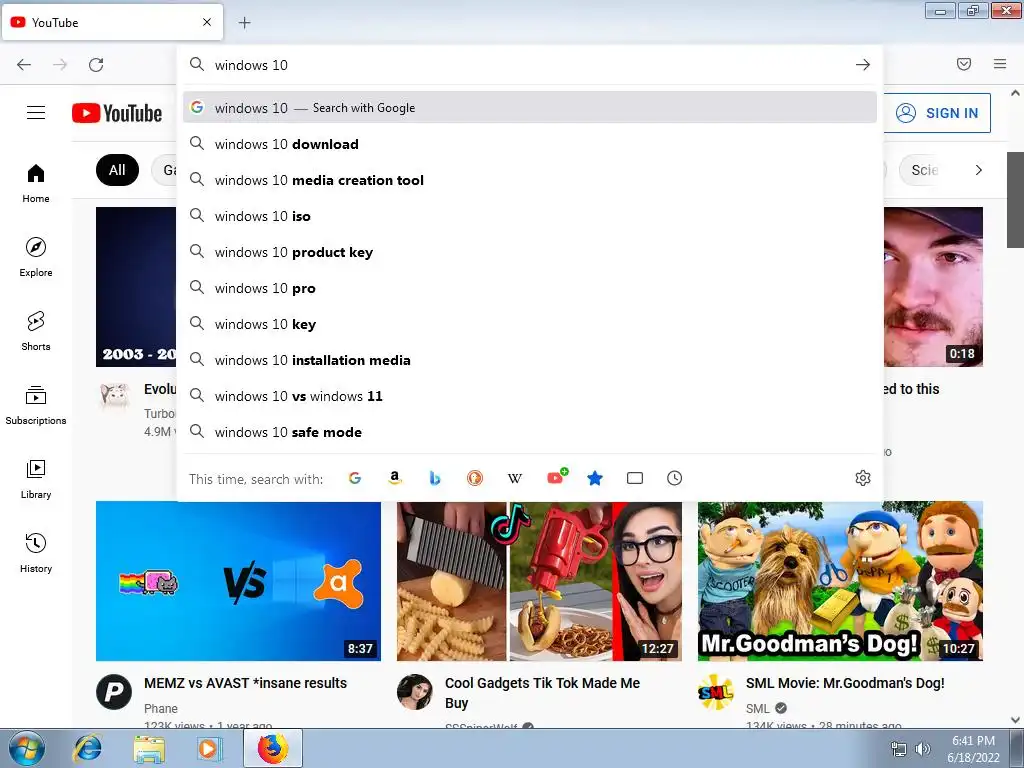Open 'MEMZ vs AVAST *insane results' title
This screenshot has height=768, width=1024.
246,683
